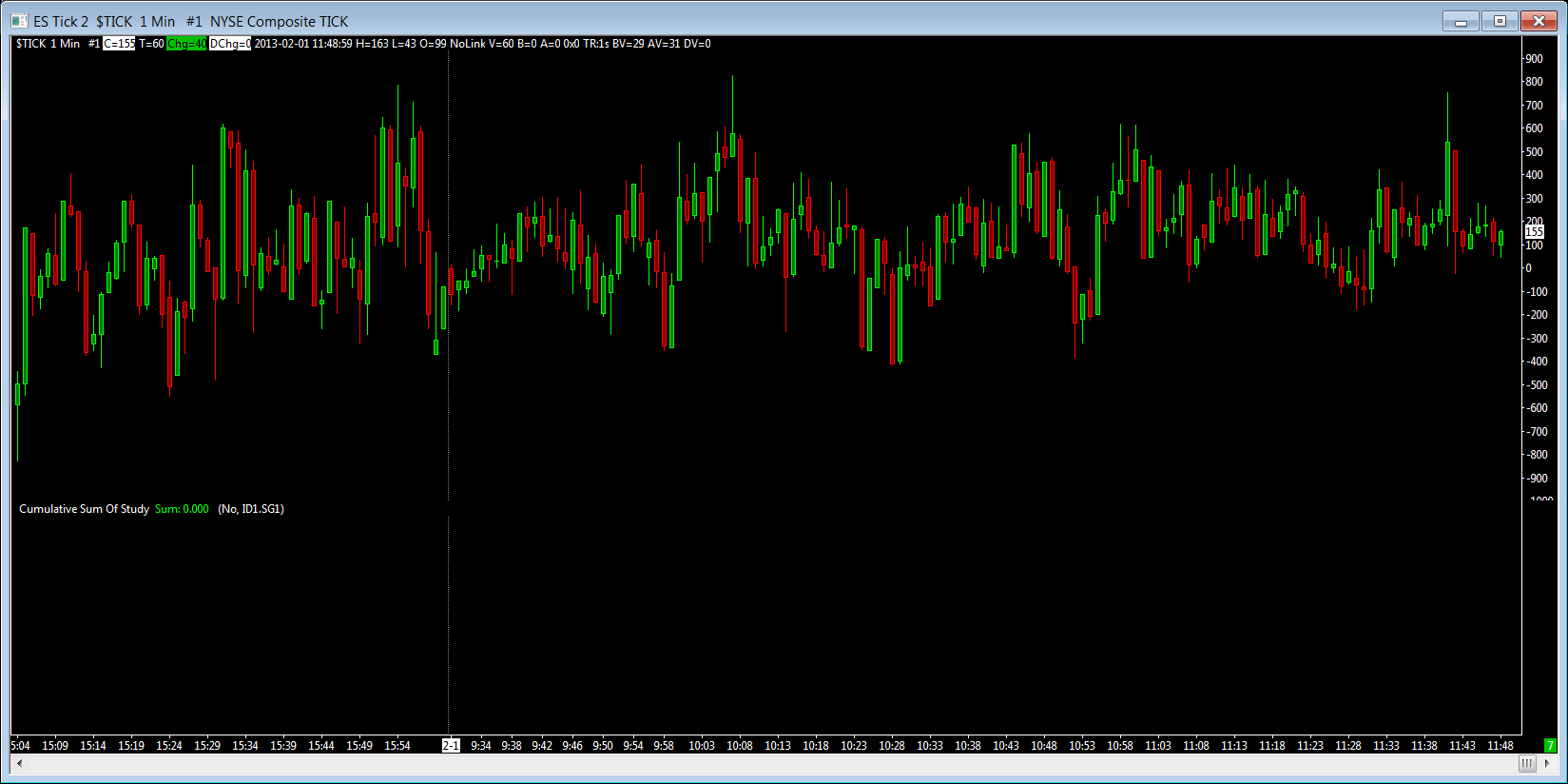Viewport: 1568px width, 784px height.
Task: Click the green Sum: 0.000 study value
Action: click(x=182, y=509)
